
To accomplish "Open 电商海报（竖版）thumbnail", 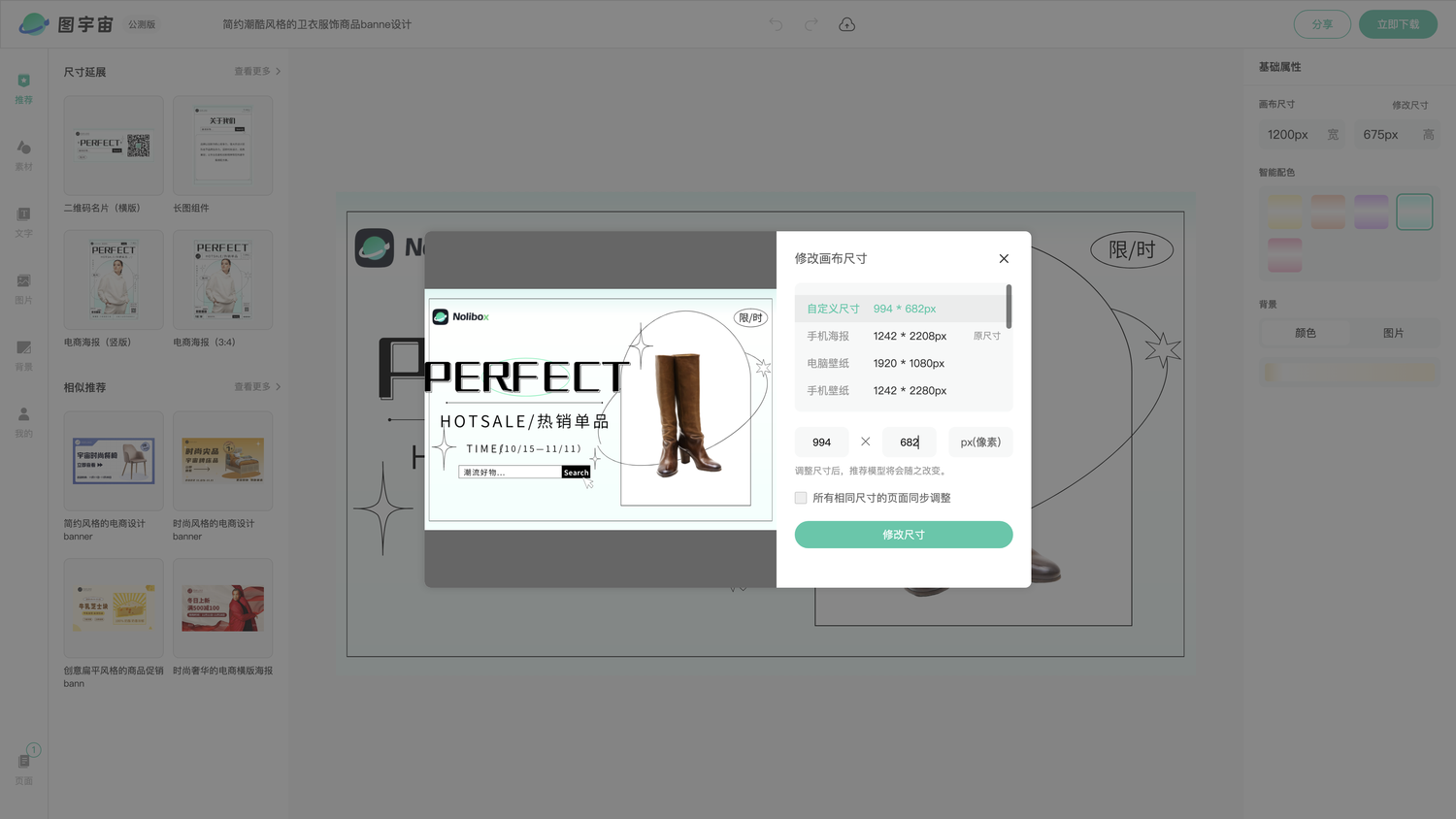I will pos(114,279).
